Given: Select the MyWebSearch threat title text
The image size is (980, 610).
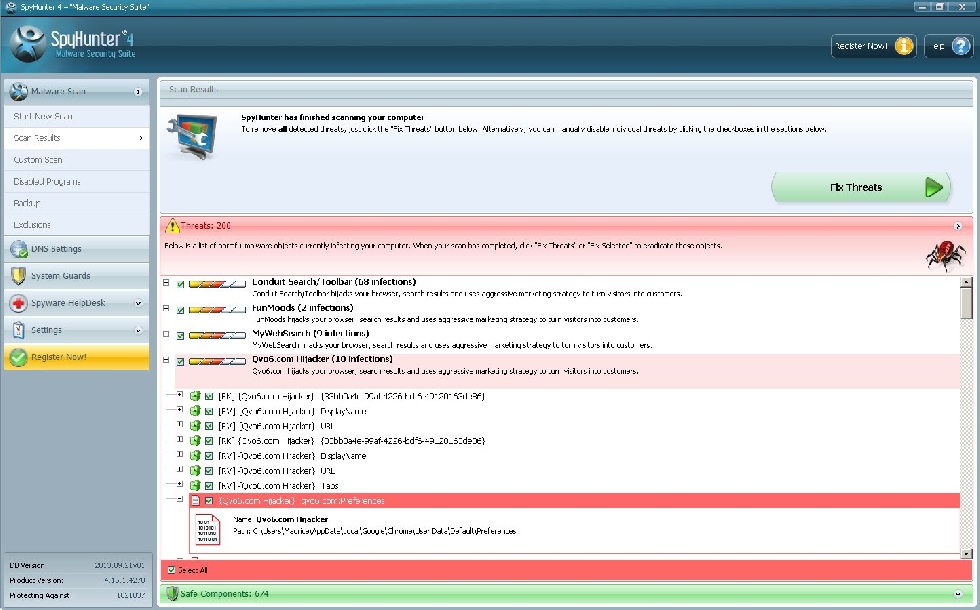Looking at the screenshot, I should click(x=311, y=333).
